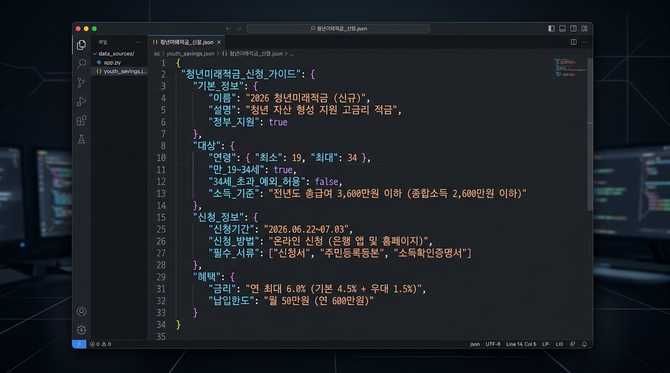Click the 신청_방법 value 온라인 신청
Screen dimensions: 670x373
(x=348, y=241)
